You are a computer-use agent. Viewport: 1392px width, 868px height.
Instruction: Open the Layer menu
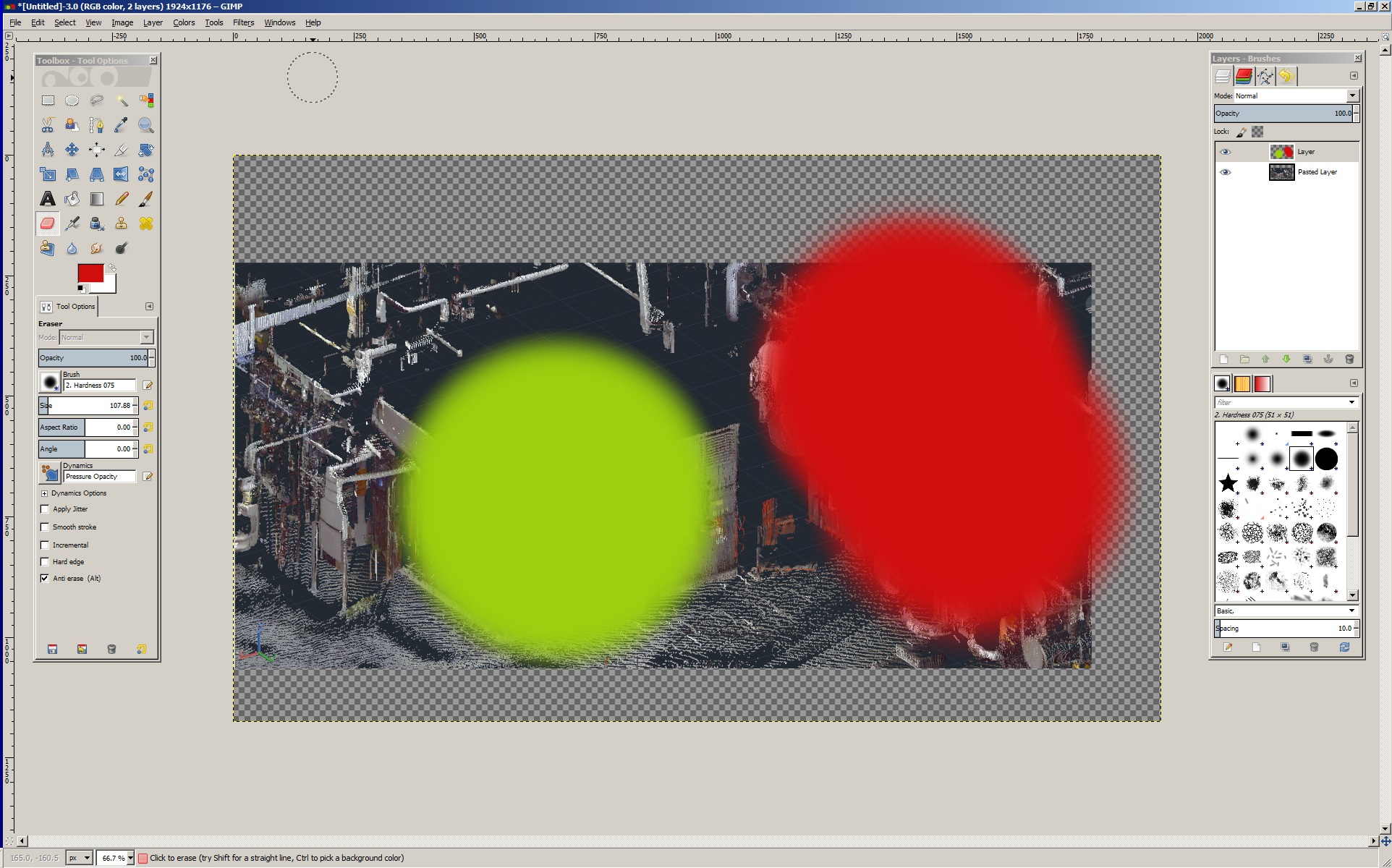153,22
